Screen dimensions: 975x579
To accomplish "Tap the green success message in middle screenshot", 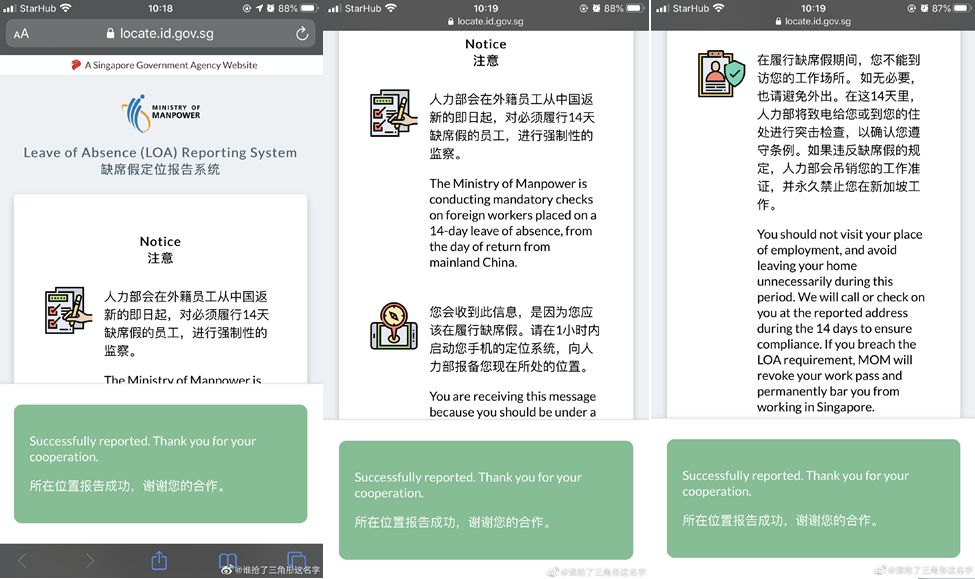I will coord(485,499).
